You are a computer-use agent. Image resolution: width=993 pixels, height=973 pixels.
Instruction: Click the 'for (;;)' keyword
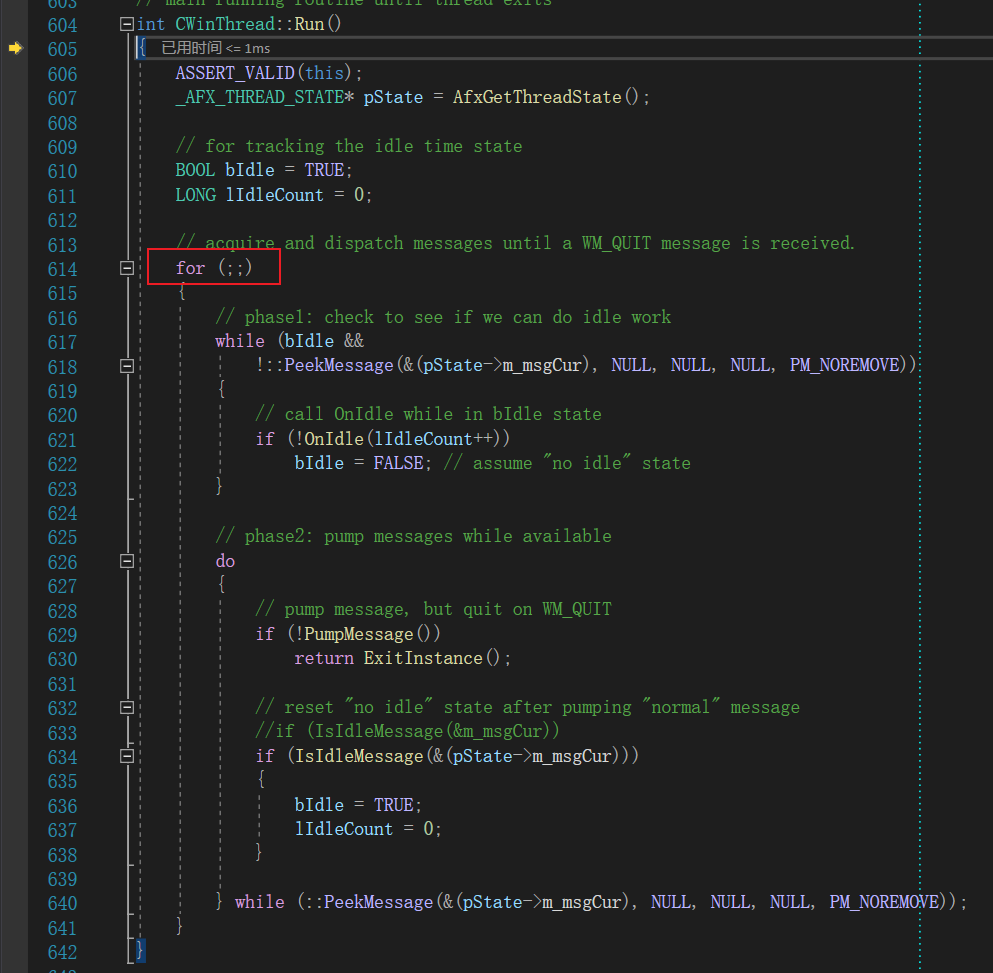(214, 268)
